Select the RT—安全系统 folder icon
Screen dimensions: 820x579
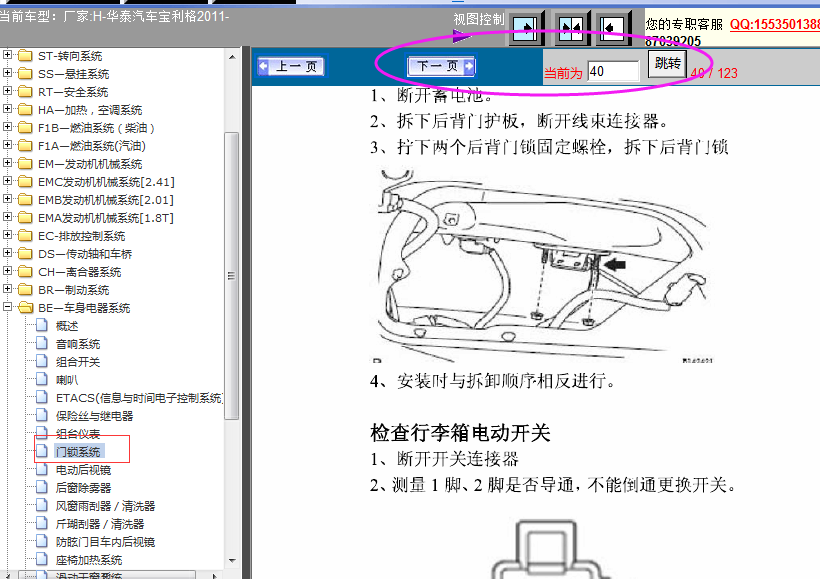click(x=25, y=92)
